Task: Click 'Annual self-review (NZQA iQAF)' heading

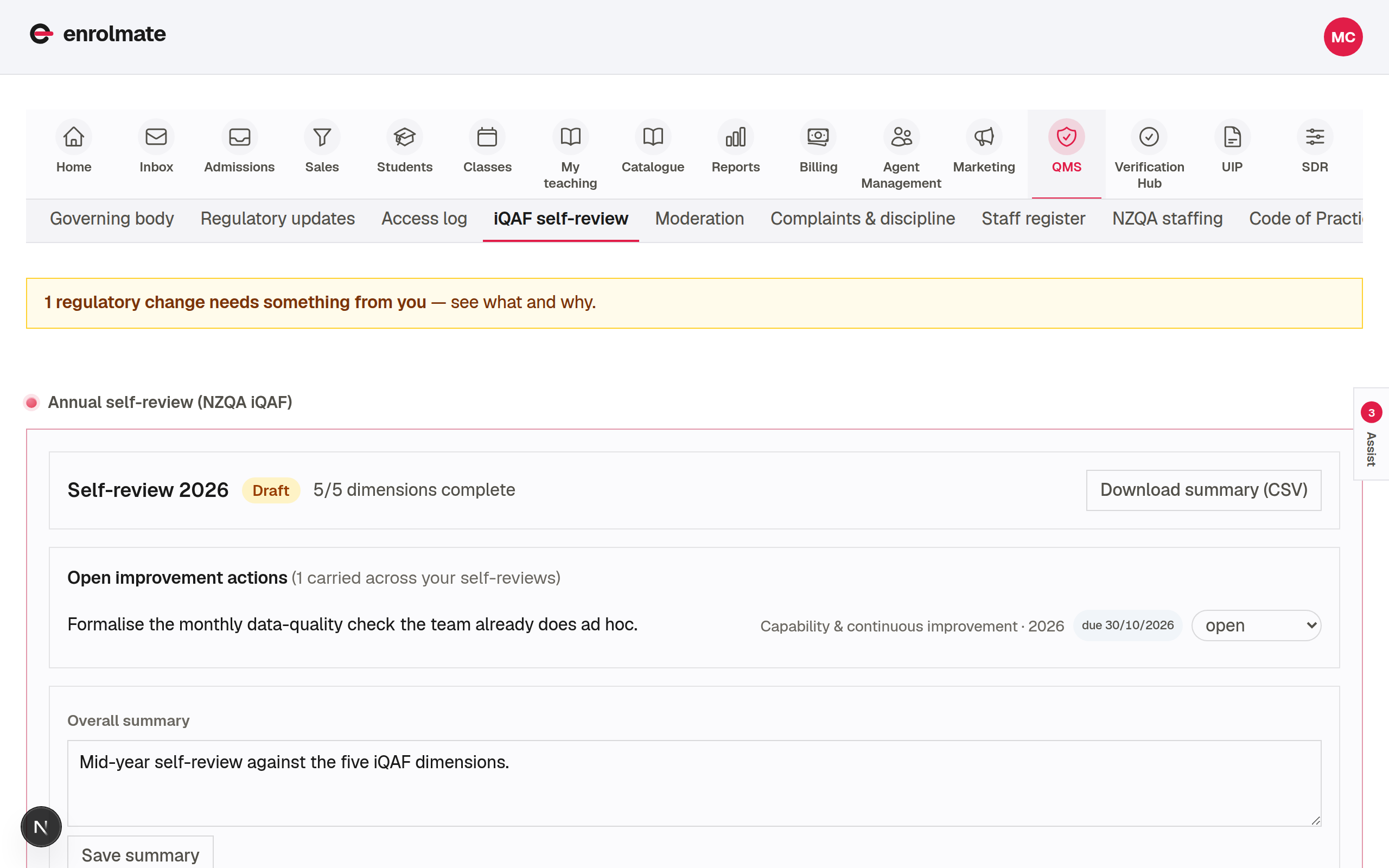Action: [x=170, y=403]
